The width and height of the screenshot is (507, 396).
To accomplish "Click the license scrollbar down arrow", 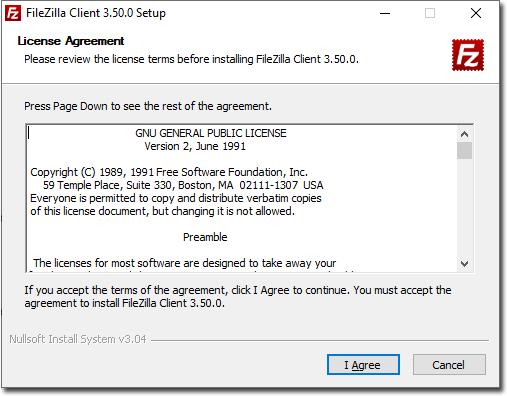I will click(x=464, y=264).
